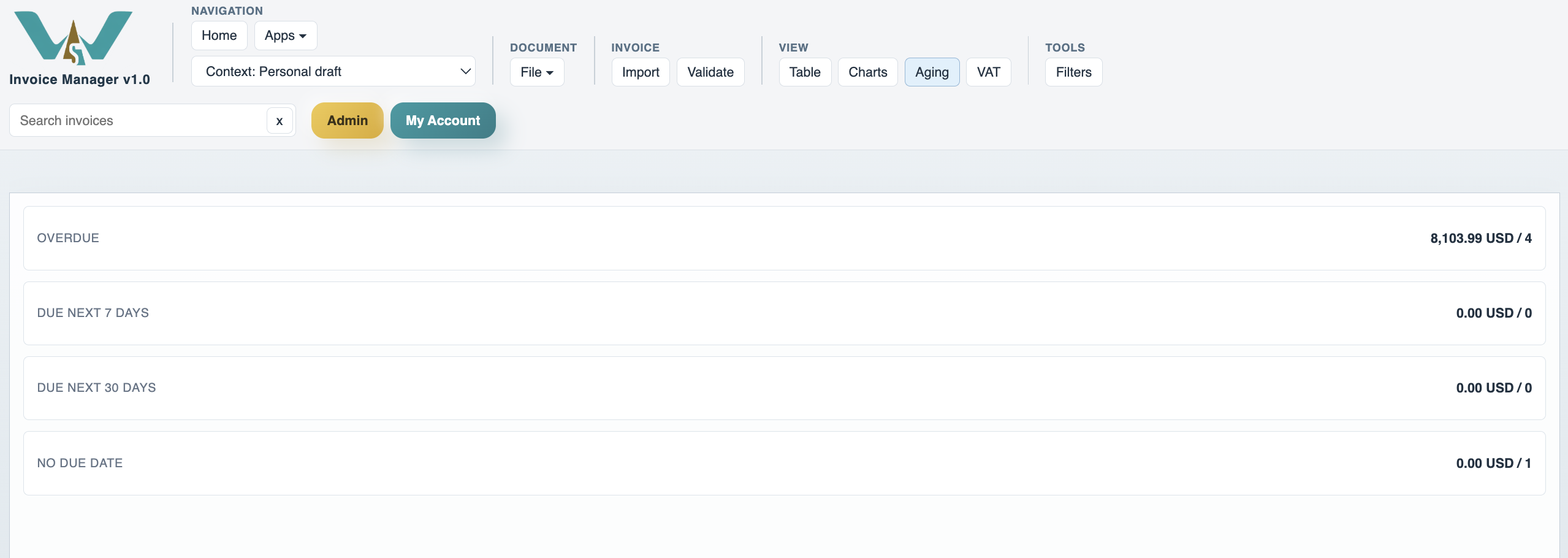The image size is (1568, 558).
Task: Click the Import invoice button
Action: click(x=640, y=72)
